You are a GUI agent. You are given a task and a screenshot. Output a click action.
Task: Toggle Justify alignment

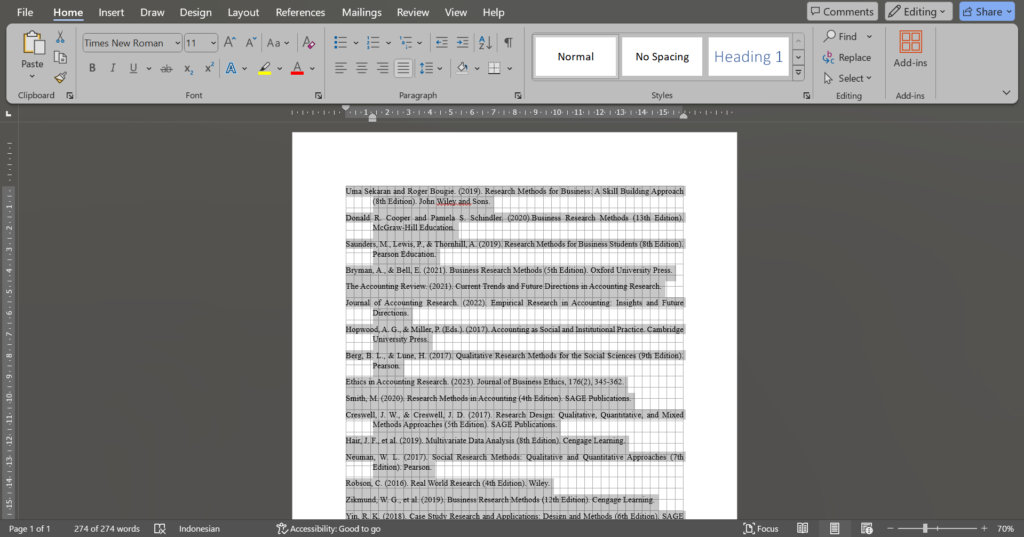tap(403, 69)
